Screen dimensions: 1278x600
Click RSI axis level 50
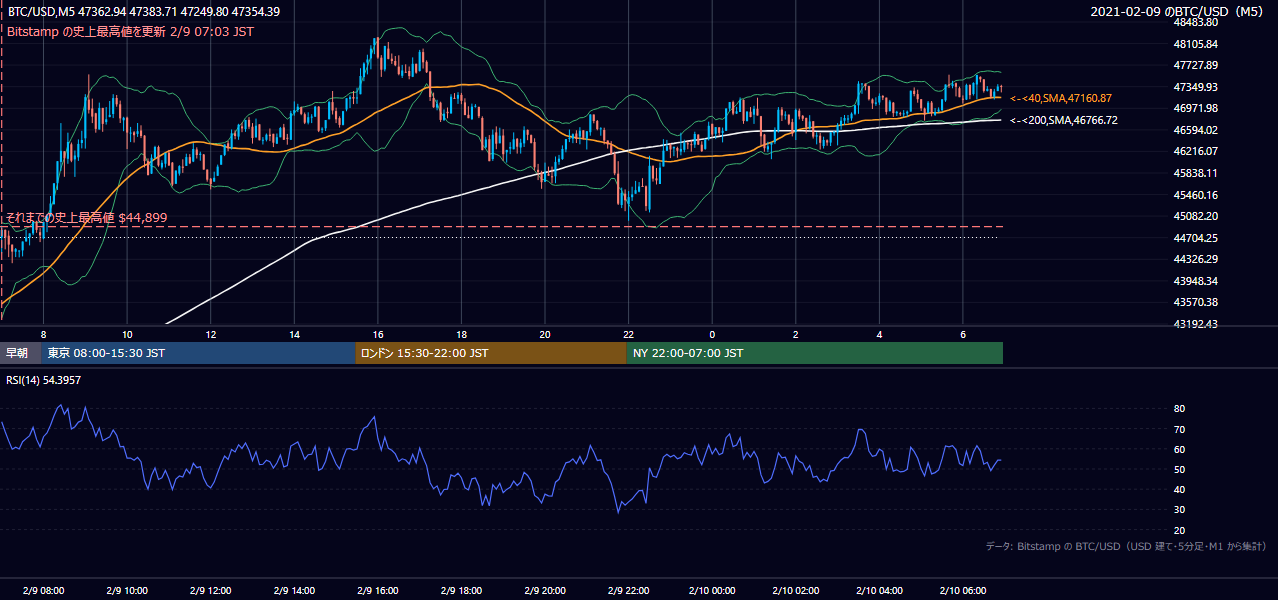point(1179,469)
